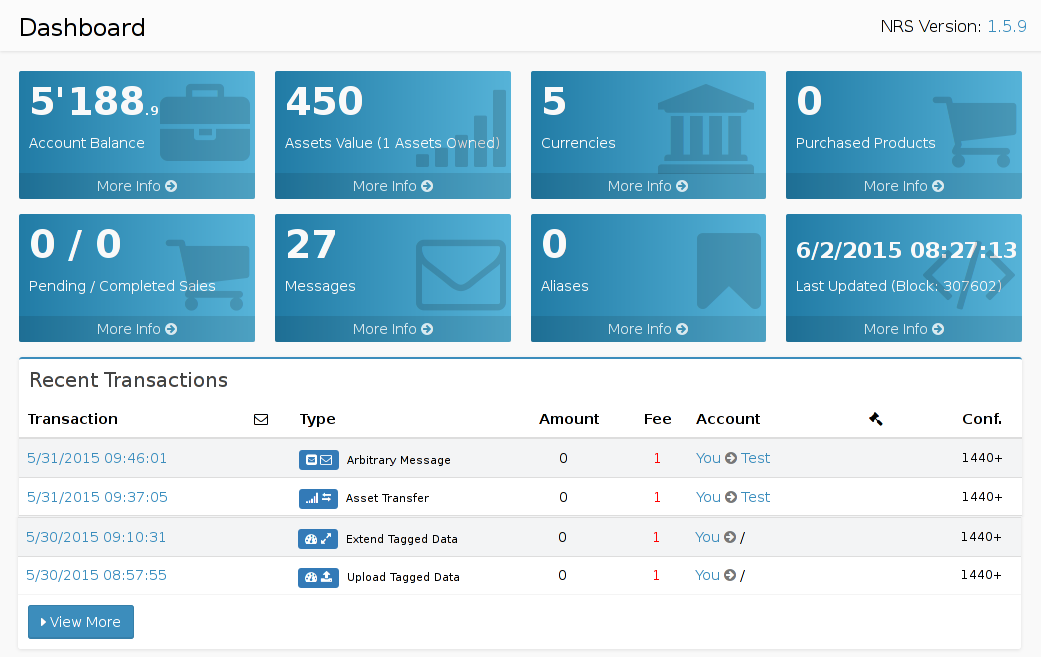Click the Account column header

(x=728, y=419)
